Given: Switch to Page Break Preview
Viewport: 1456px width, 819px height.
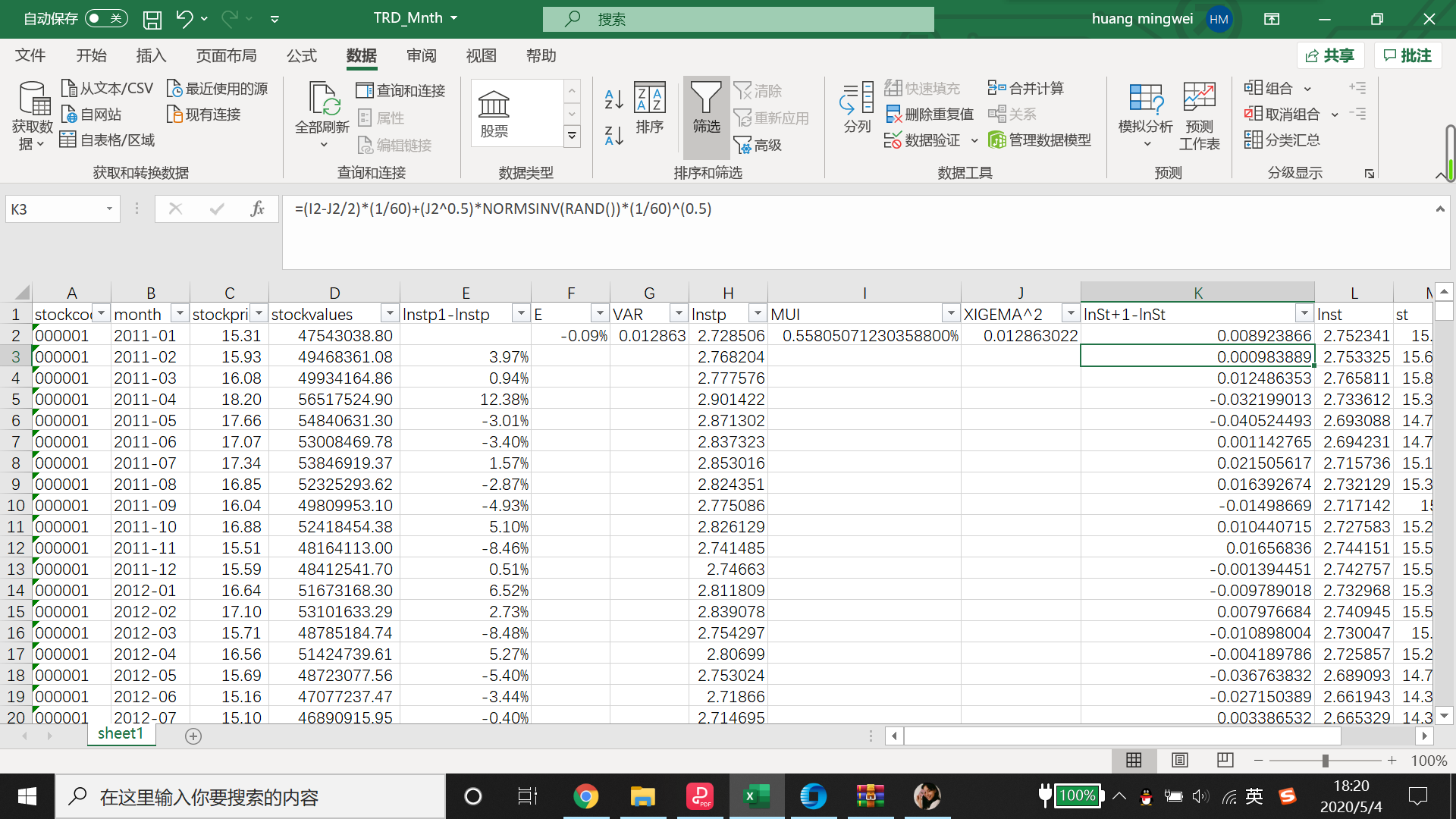Looking at the screenshot, I should (1225, 760).
